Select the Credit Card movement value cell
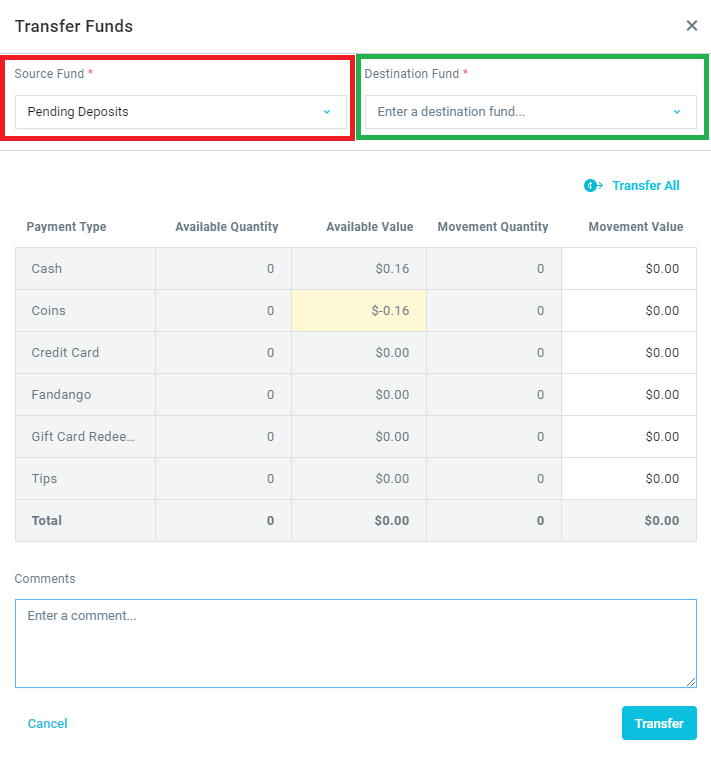 click(x=629, y=352)
